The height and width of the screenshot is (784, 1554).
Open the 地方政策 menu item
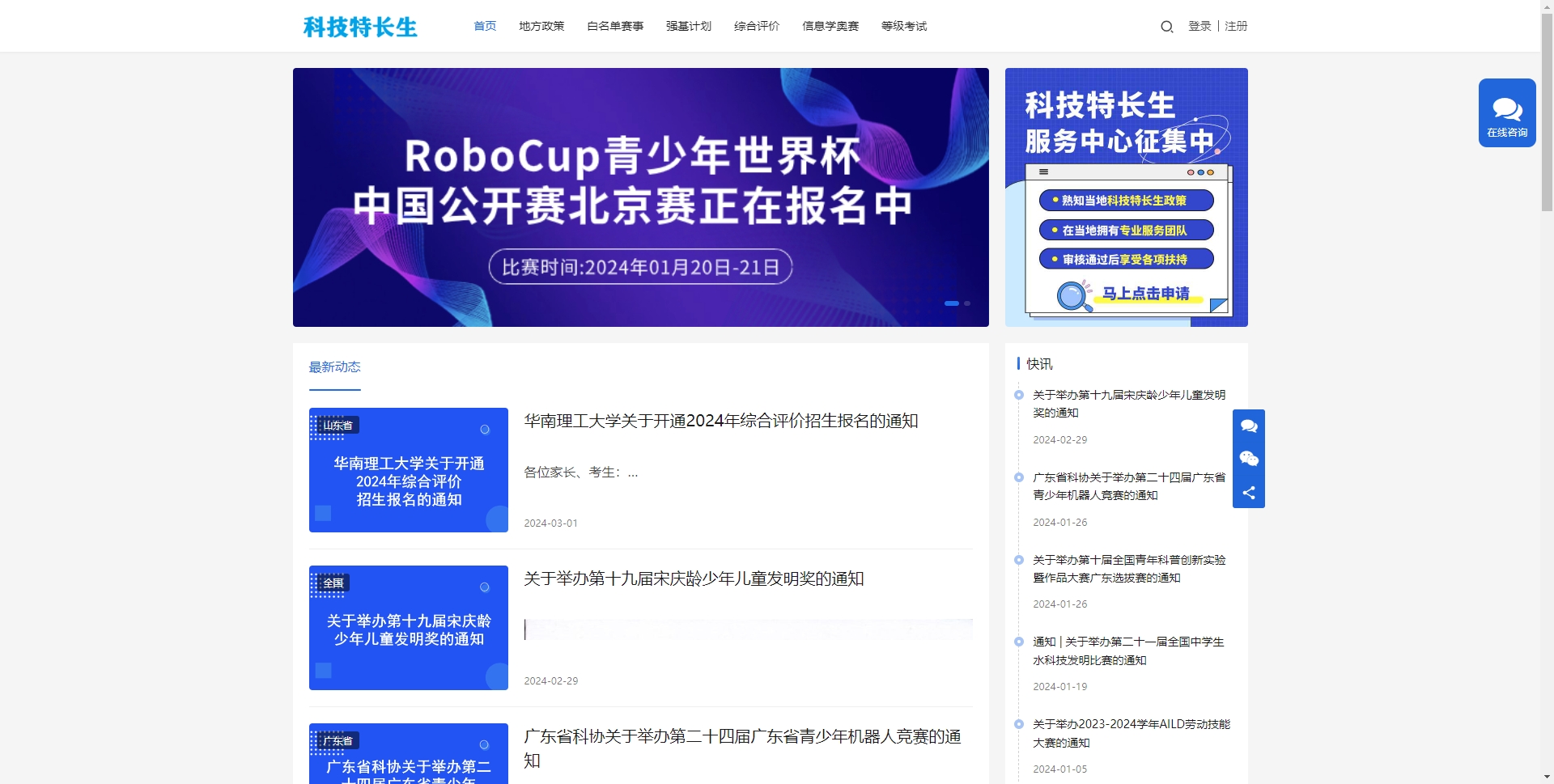[541, 27]
